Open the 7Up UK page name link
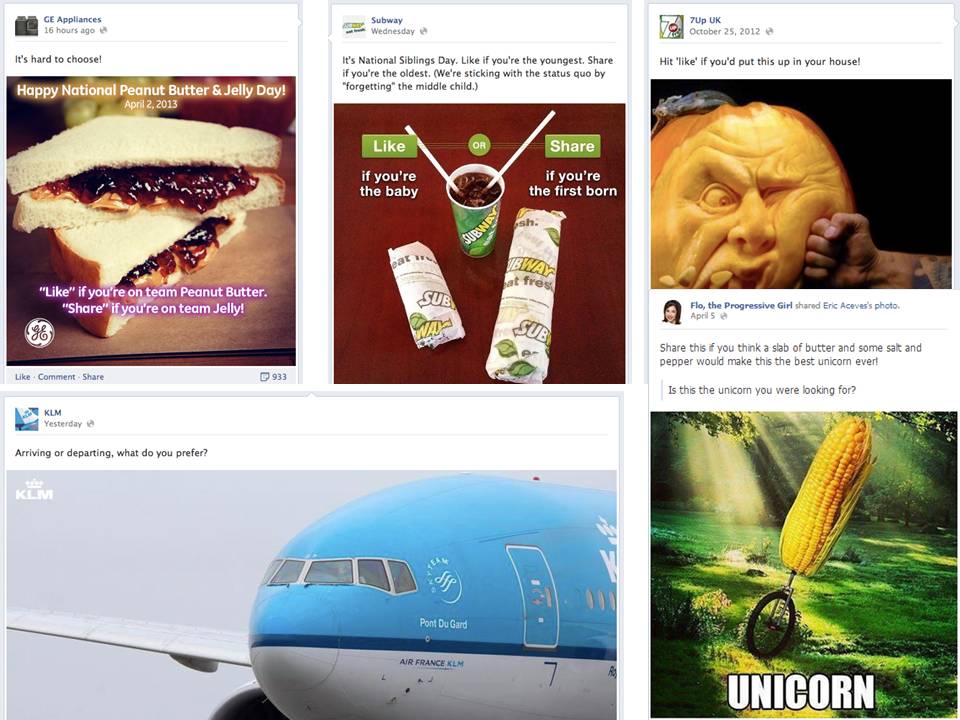The height and width of the screenshot is (720, 960). click(x=705, y=20)
